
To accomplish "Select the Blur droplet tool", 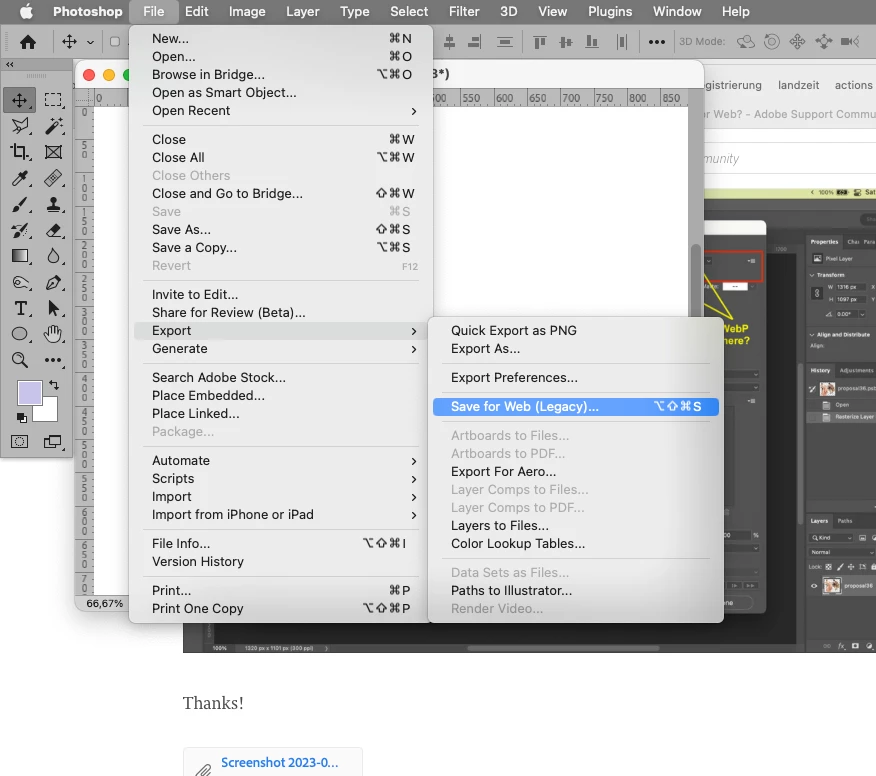I will point(53,256).
